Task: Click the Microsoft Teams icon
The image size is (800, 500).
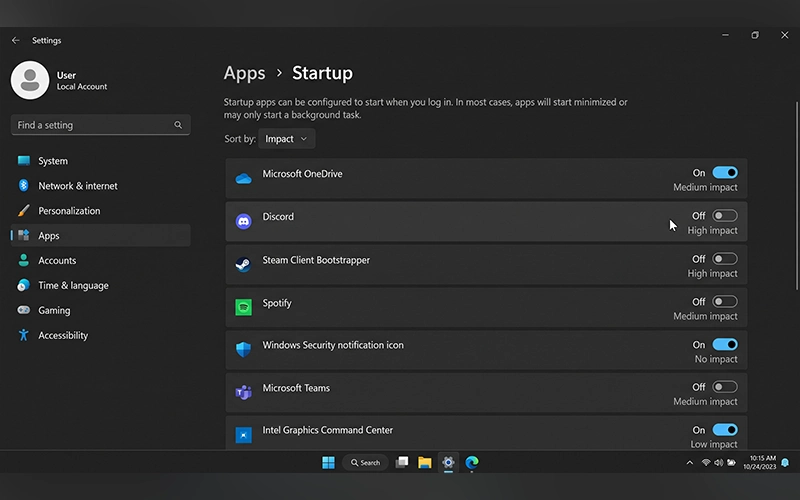Action: (x=243, y=392)
